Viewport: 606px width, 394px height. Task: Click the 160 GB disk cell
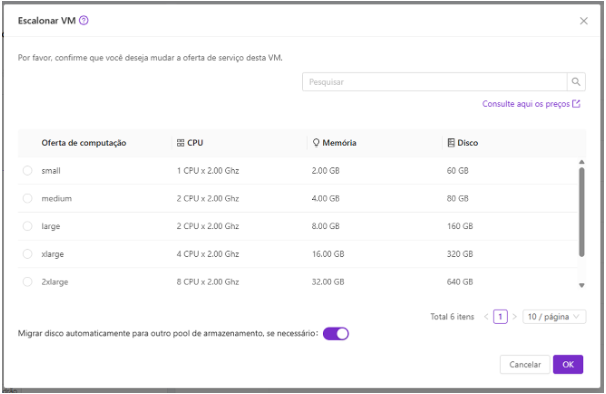460,226
